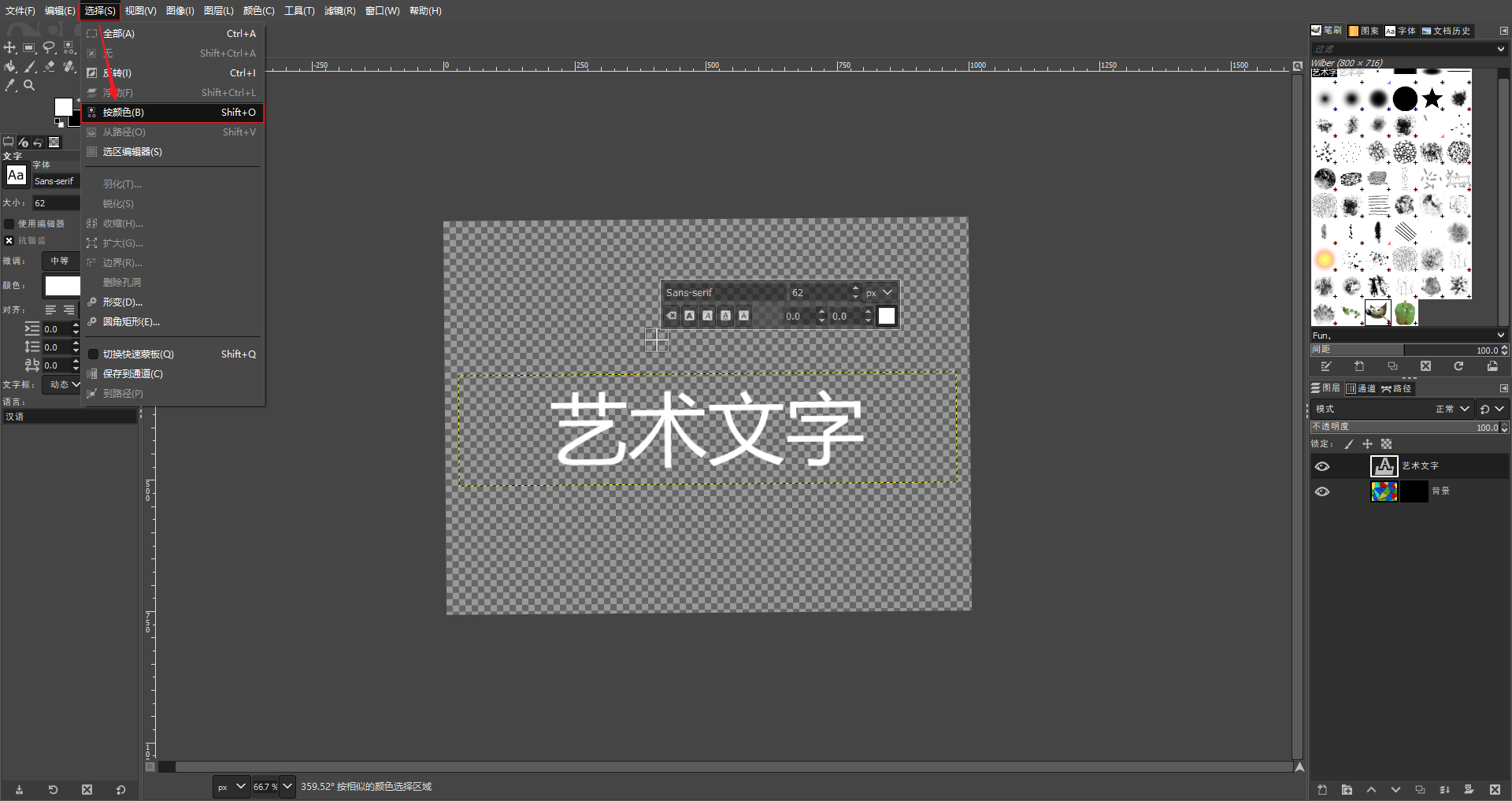
Task: Open the Undo History tab icon
Action: (x=38, y=143)
